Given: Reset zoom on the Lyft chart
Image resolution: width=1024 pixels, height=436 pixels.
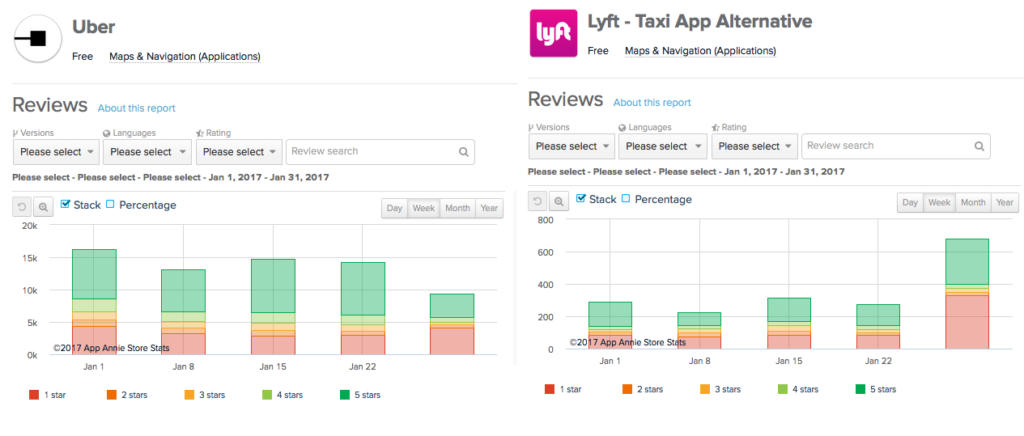Looking at the screenshot, I should 537,201.
